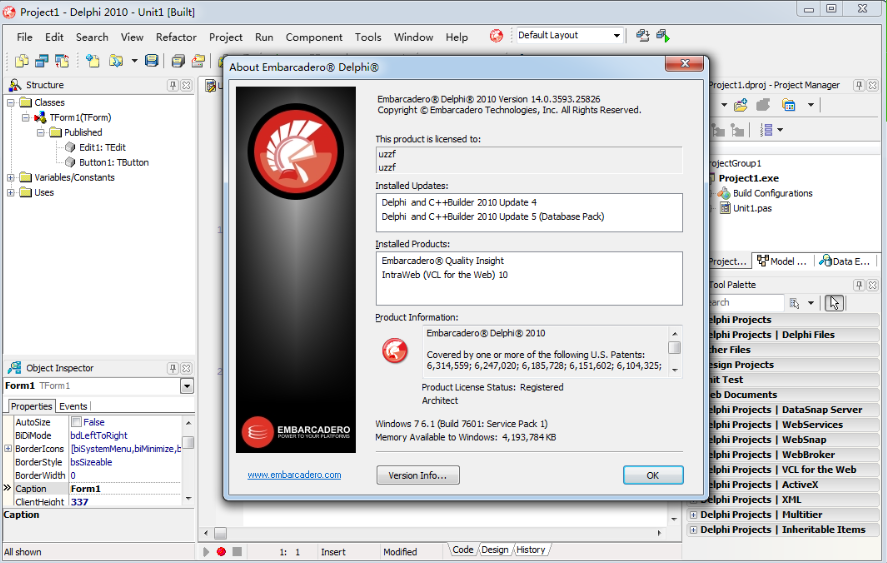Click the Object Inspector scrollbar down arrow
This screenshot has width=887, height=563.
188,498
